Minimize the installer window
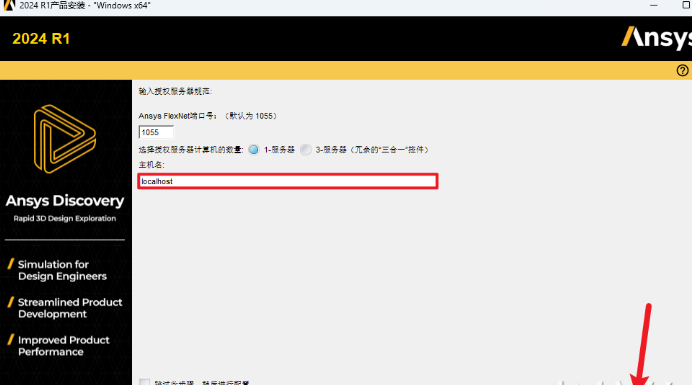The height and width of the screenshot is (385, 692). [654, 5]
